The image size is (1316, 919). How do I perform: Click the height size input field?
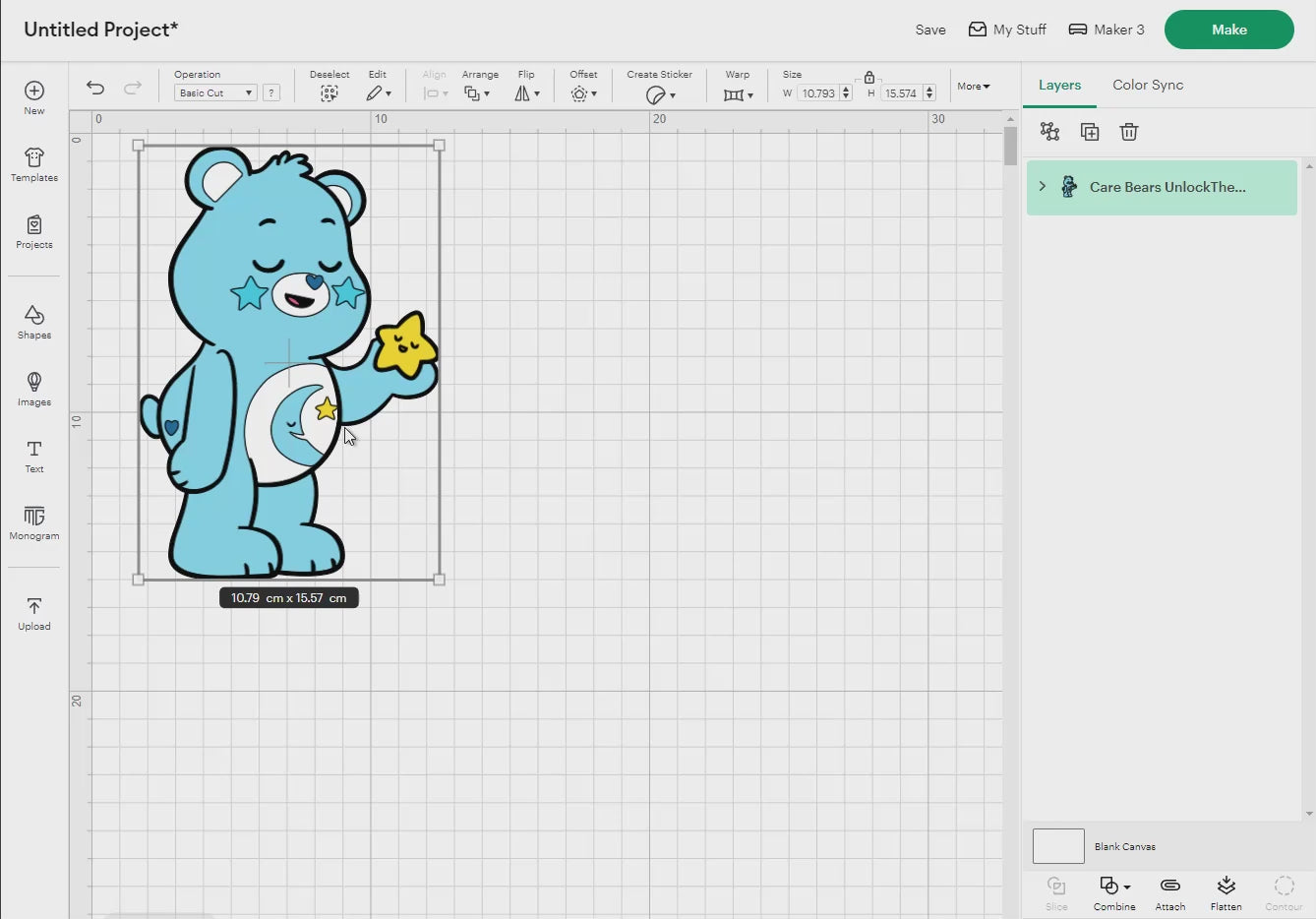pos(901,93)
